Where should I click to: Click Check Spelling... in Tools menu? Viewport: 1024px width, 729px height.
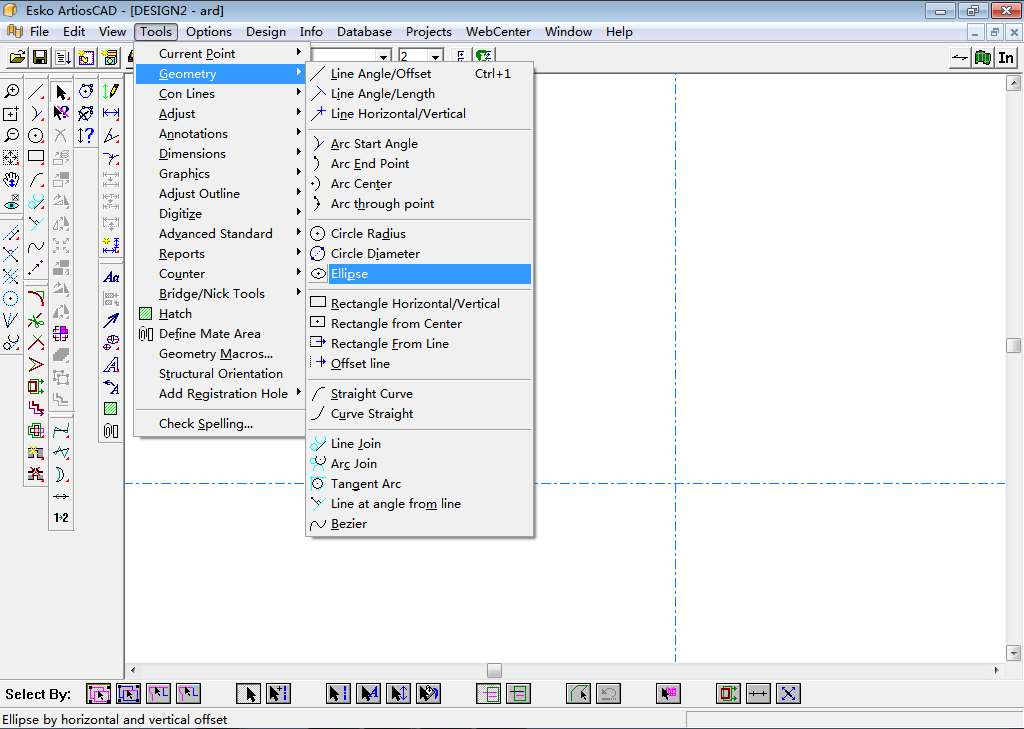click(x=205, y=424)
